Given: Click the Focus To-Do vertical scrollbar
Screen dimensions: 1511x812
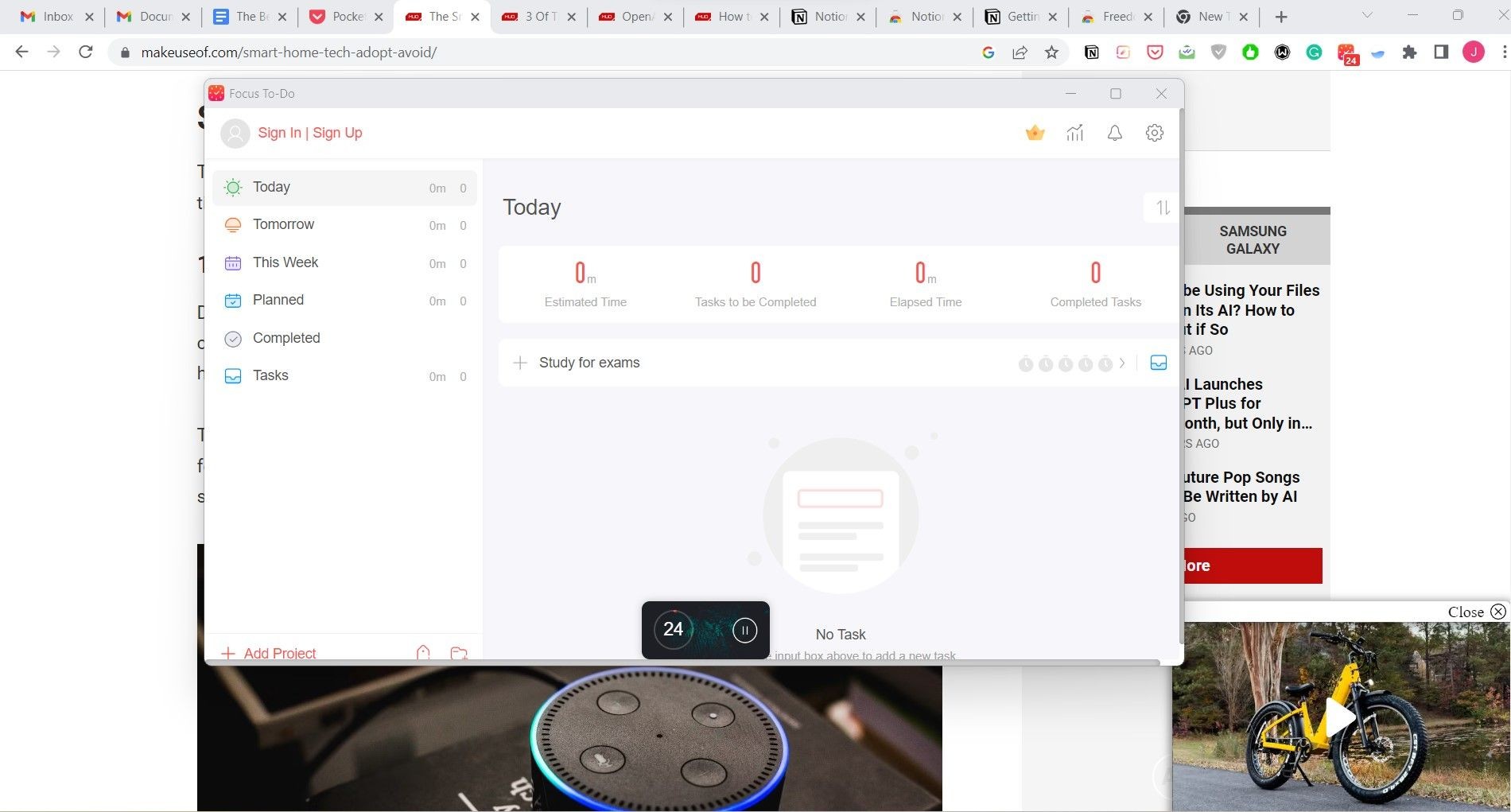Looking at the screenshot, I should (1181, 375).
